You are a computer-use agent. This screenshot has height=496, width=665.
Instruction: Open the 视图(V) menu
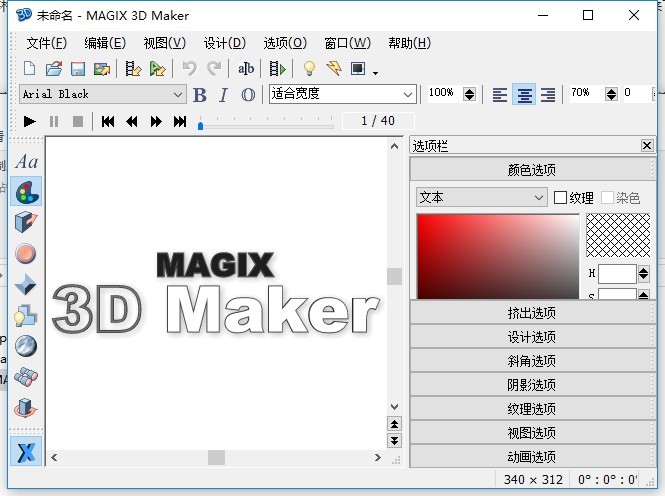(165, 43)
